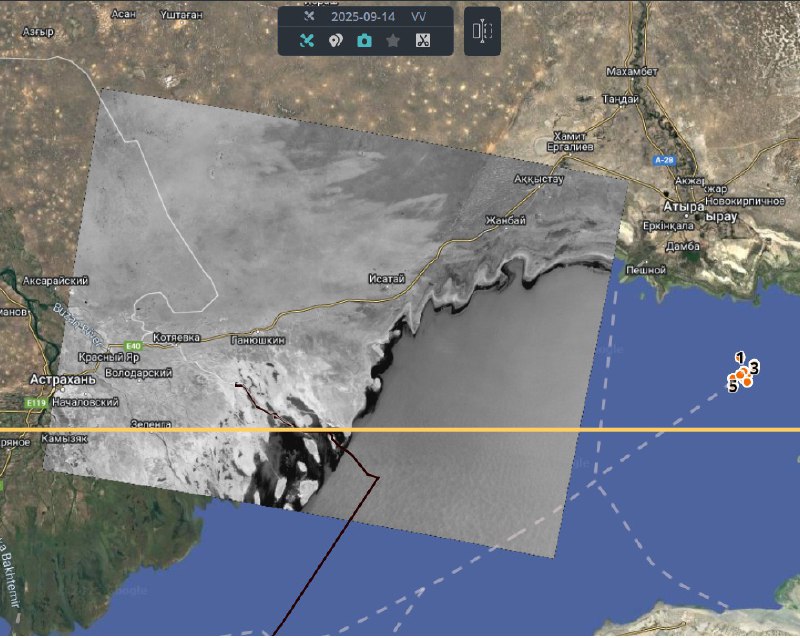This screenshot has width=800, height=638.
Task: Click the scissors clip icon
Action: coord(423,41)
